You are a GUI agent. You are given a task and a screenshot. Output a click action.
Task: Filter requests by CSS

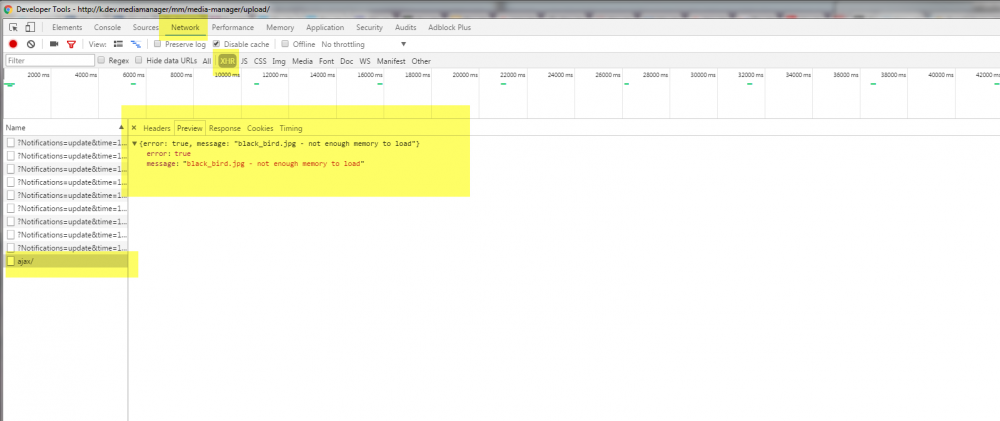260,61
